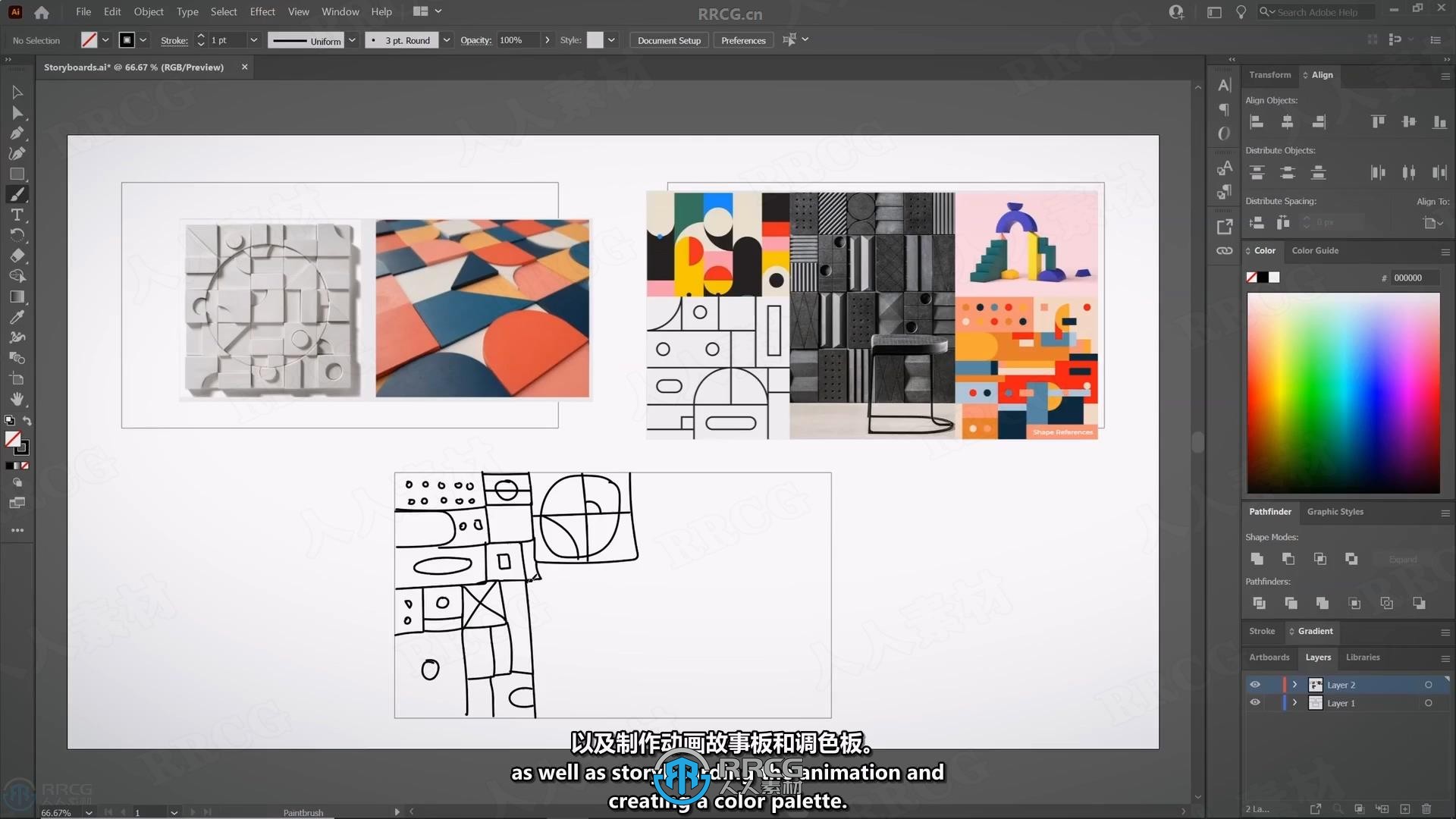
Task: Expand the stroke cap style dropdown
Action: (447, 40)
